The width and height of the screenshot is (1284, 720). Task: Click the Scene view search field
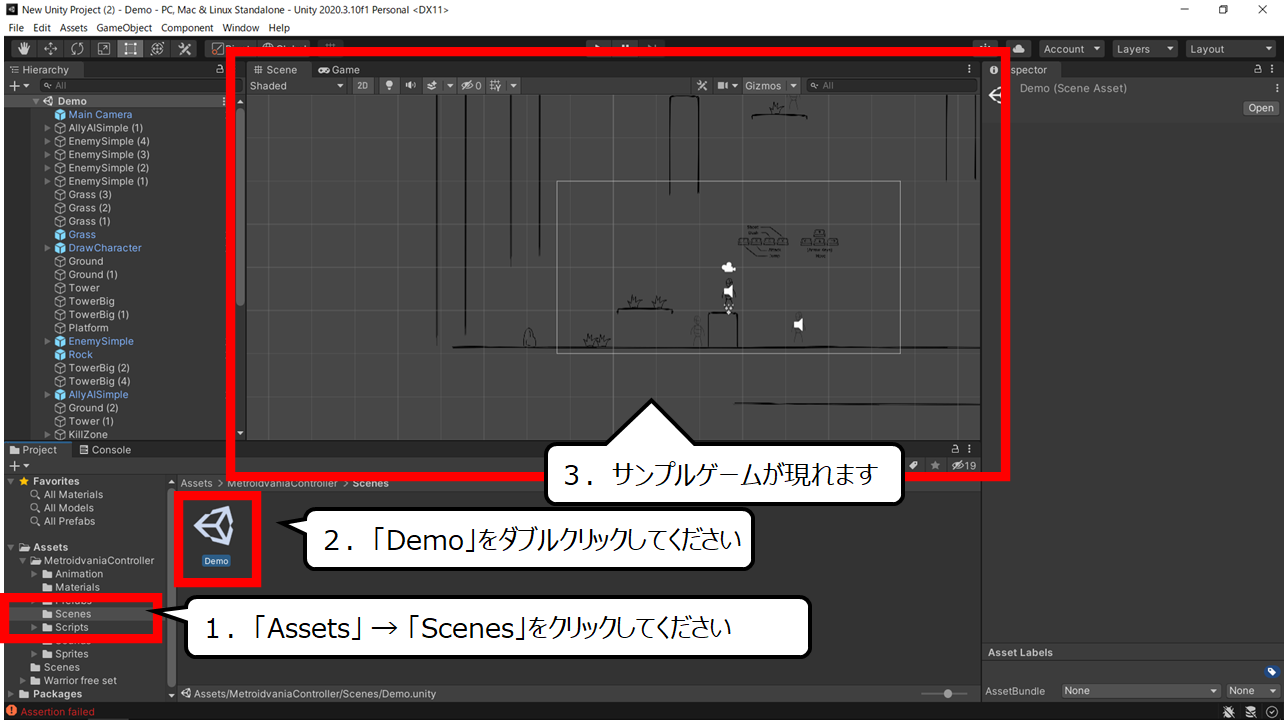tap(892, 86)
